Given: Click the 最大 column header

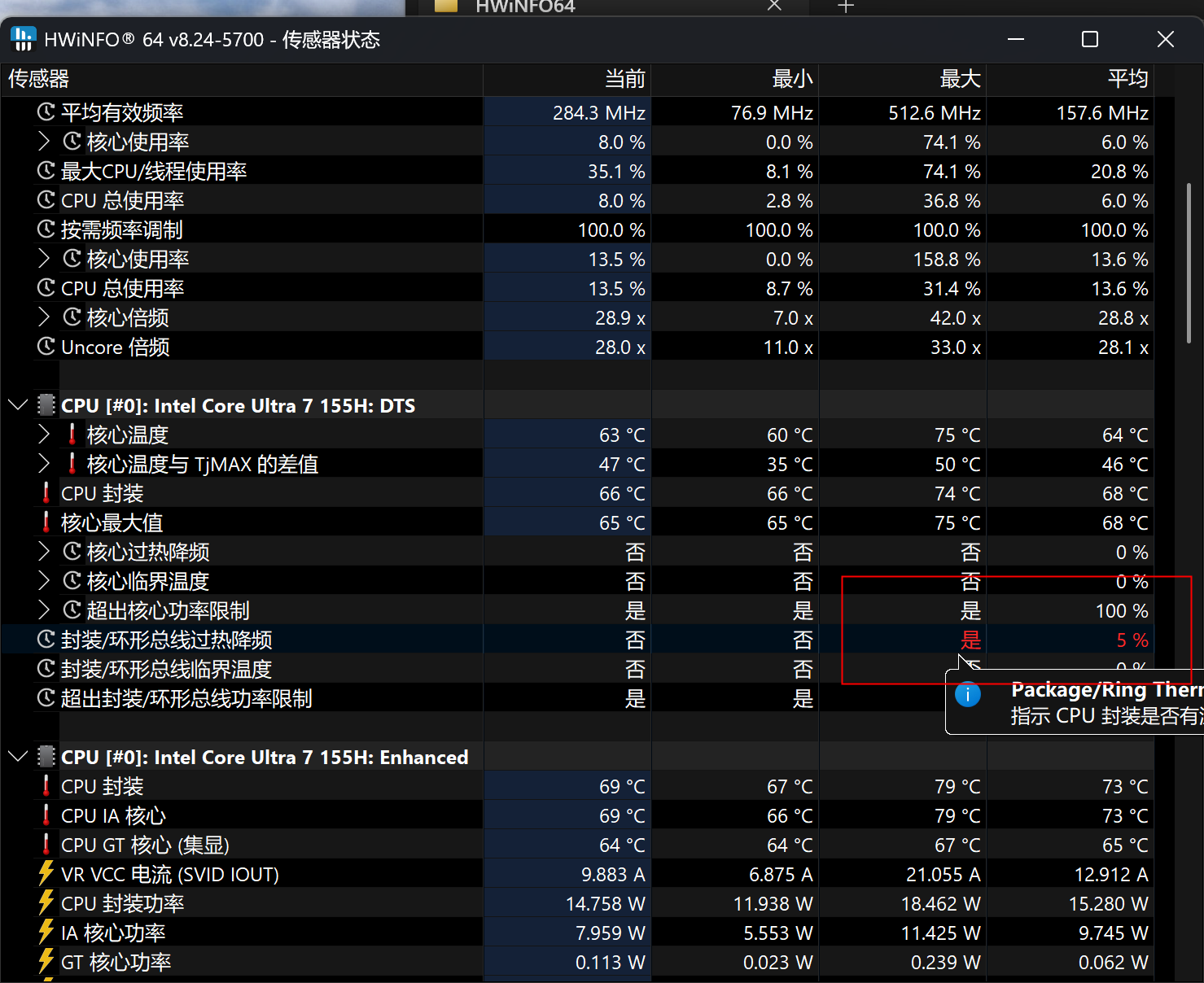Looking at the screenshot, I should [960, 79].
